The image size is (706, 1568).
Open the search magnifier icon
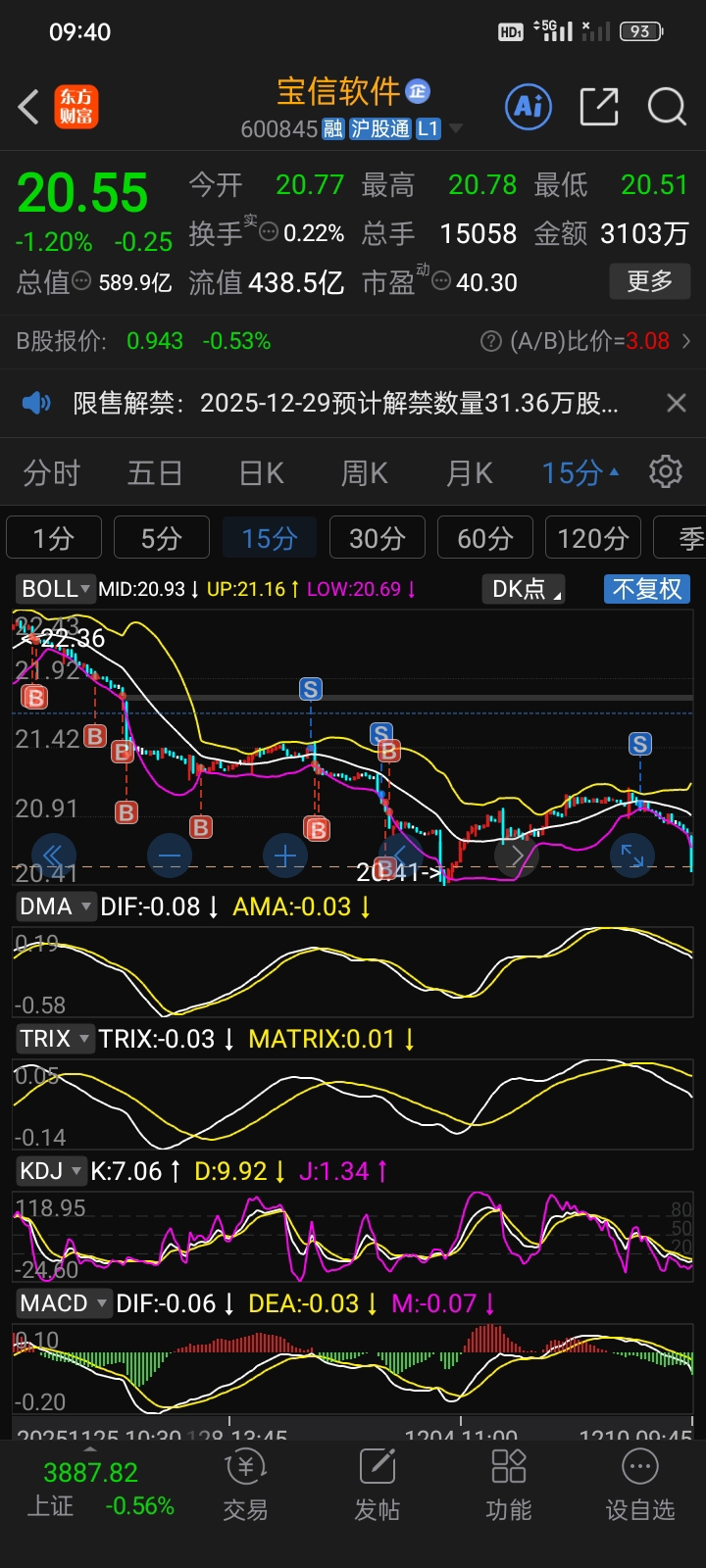(668, 106)
